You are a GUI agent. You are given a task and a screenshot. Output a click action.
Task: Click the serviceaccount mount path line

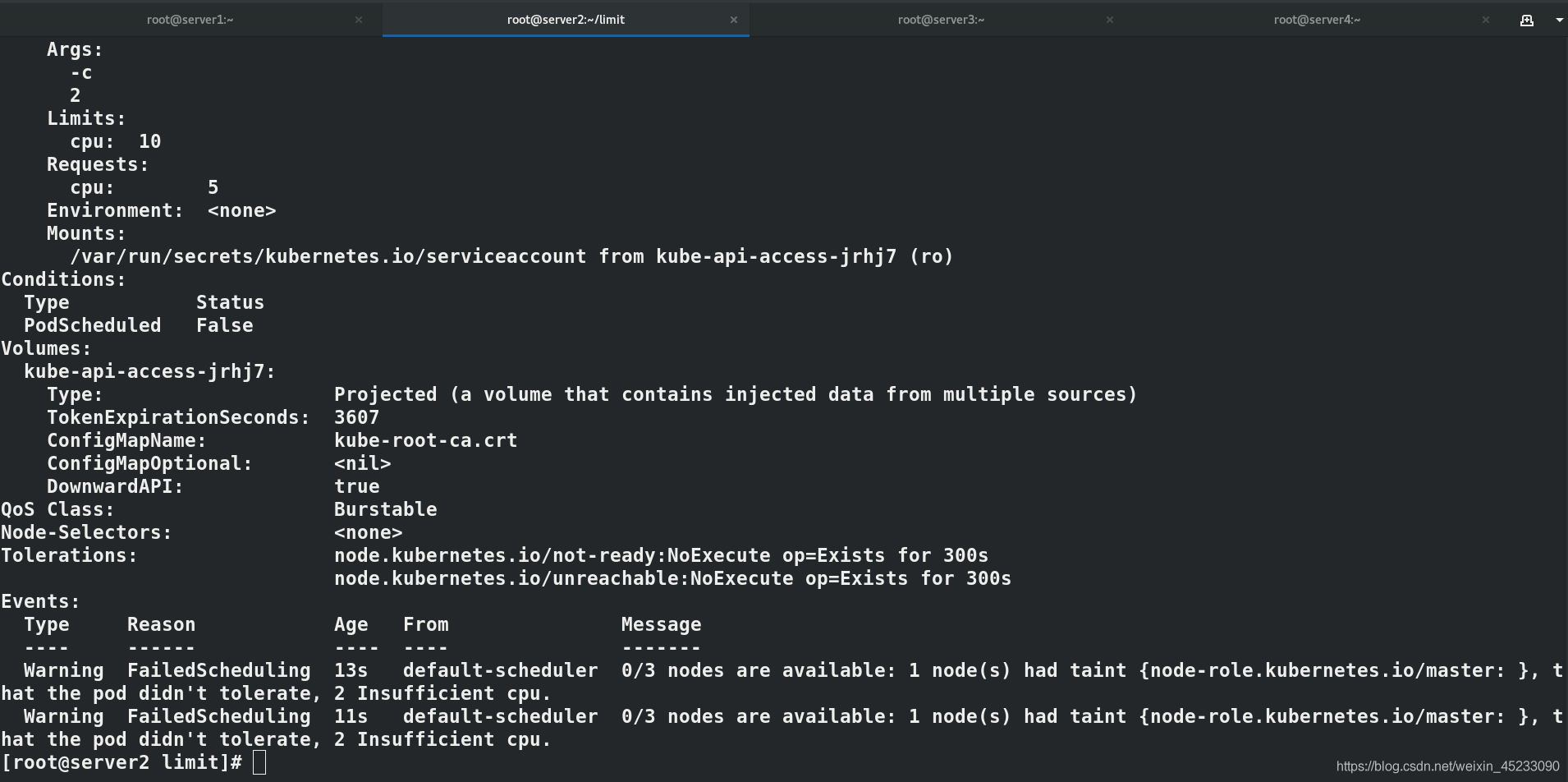click(x=511, y=256)
